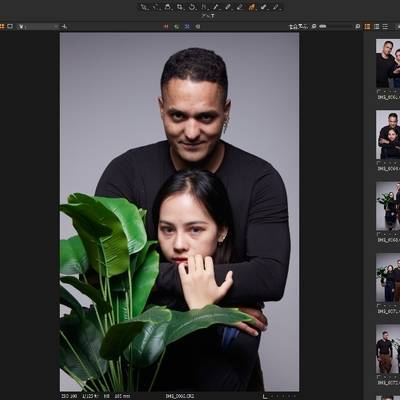
Task: Switch to orange multi-view grid icon at left
Action: (2, 26)
